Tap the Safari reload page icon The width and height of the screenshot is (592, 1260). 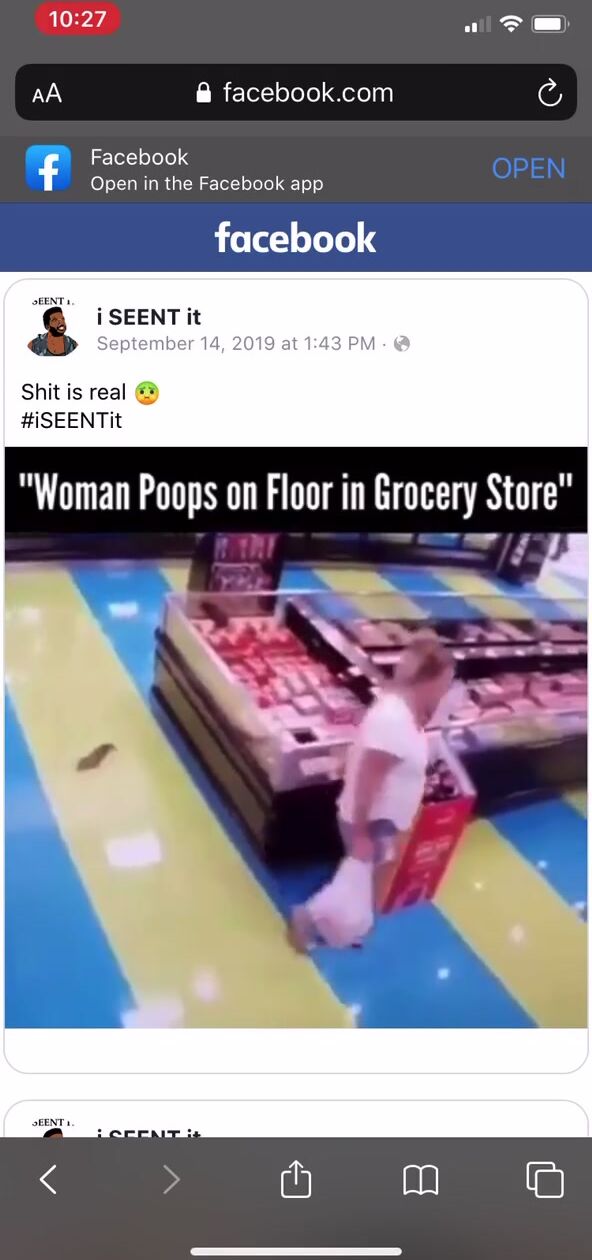click(549, 94)
